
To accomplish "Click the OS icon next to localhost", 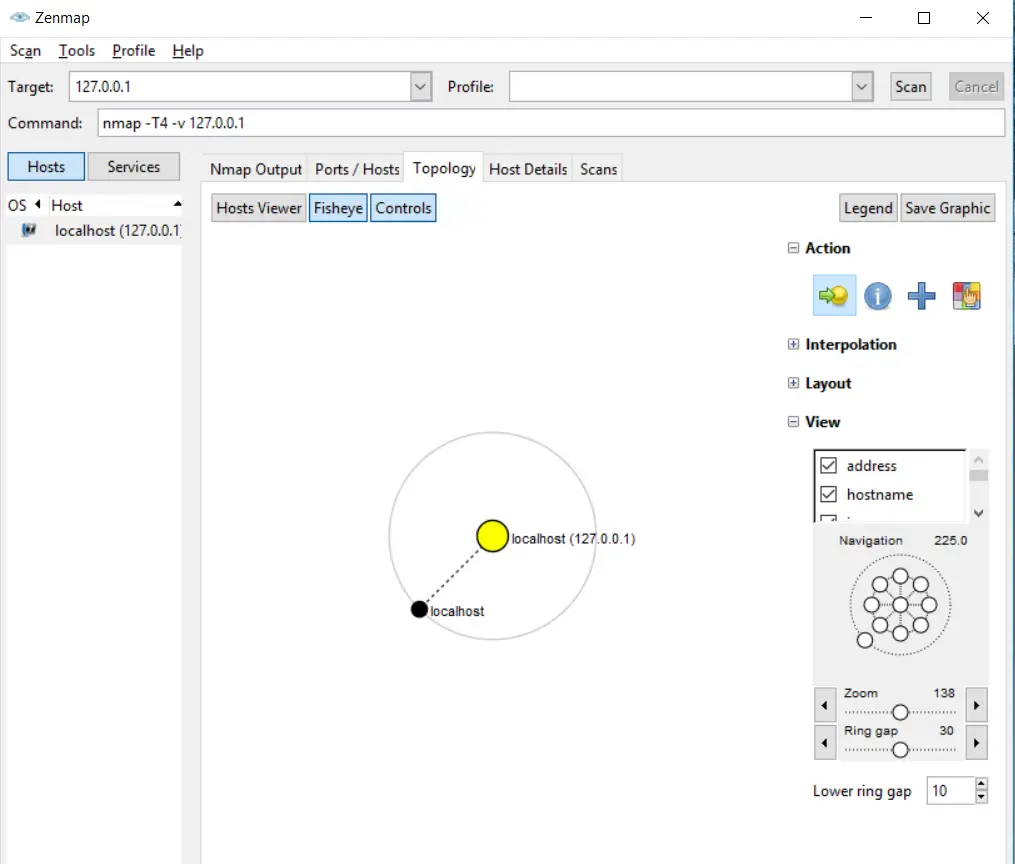I will pyautogui.click(x=28, y=230).
